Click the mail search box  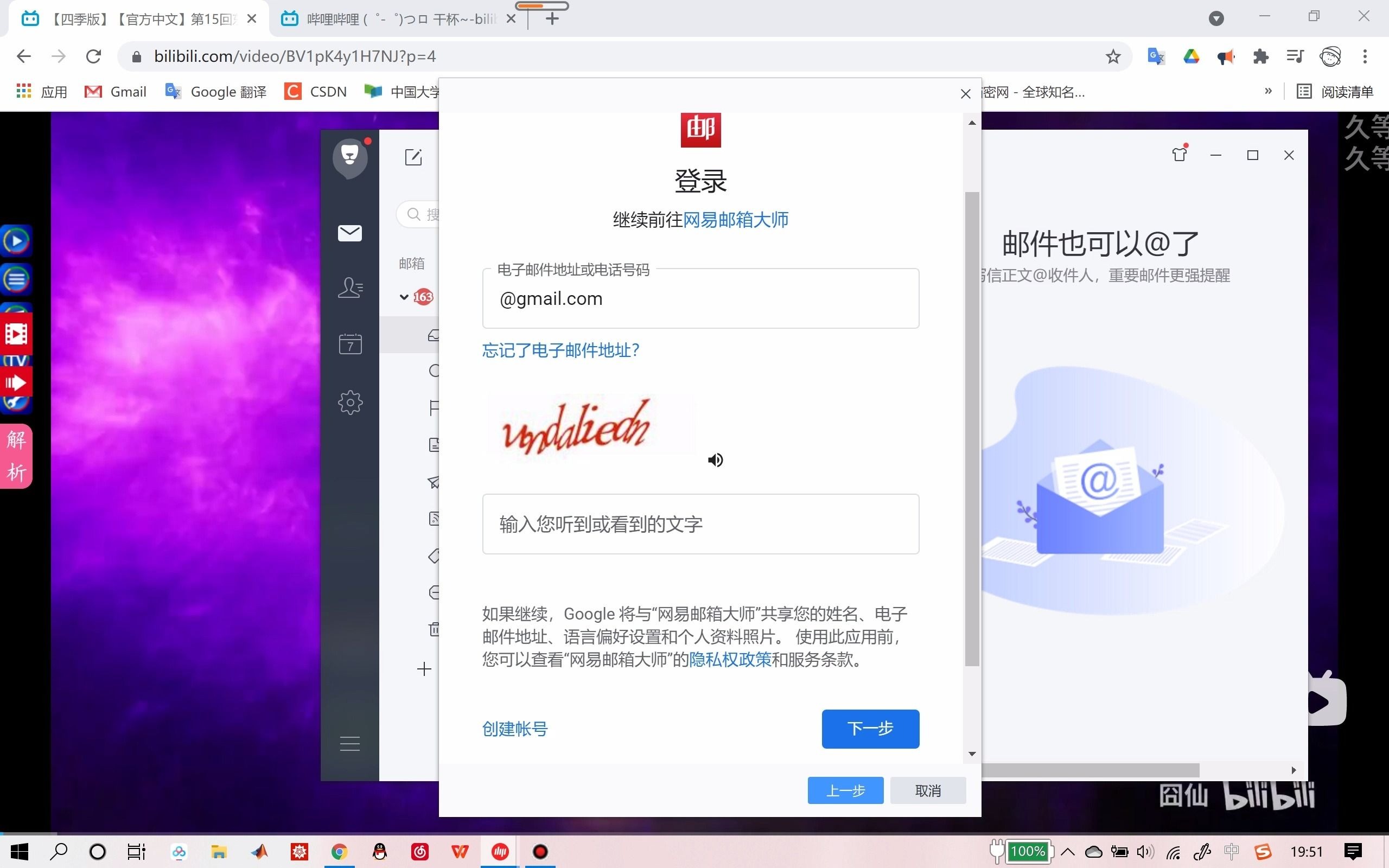point(419,214)
